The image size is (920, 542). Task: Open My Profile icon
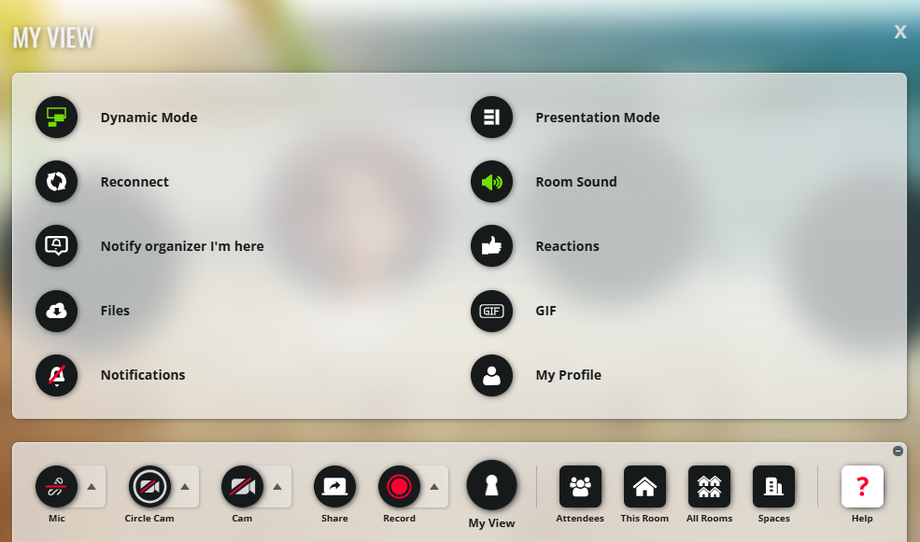click(492, 375)
